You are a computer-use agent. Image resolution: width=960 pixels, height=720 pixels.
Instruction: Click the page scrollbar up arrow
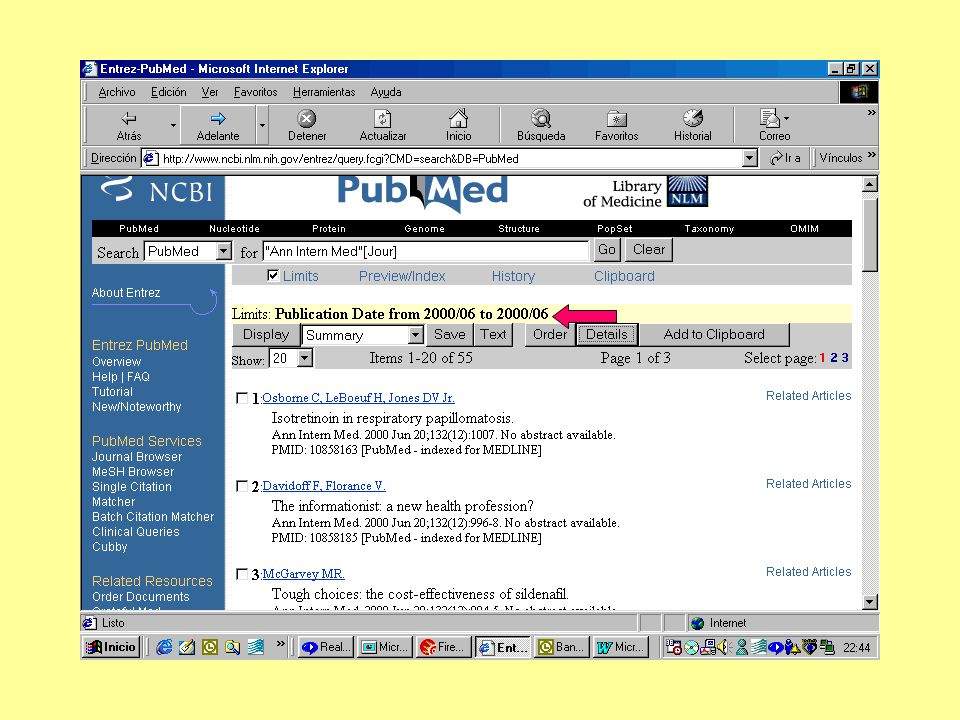click(870, 184)
